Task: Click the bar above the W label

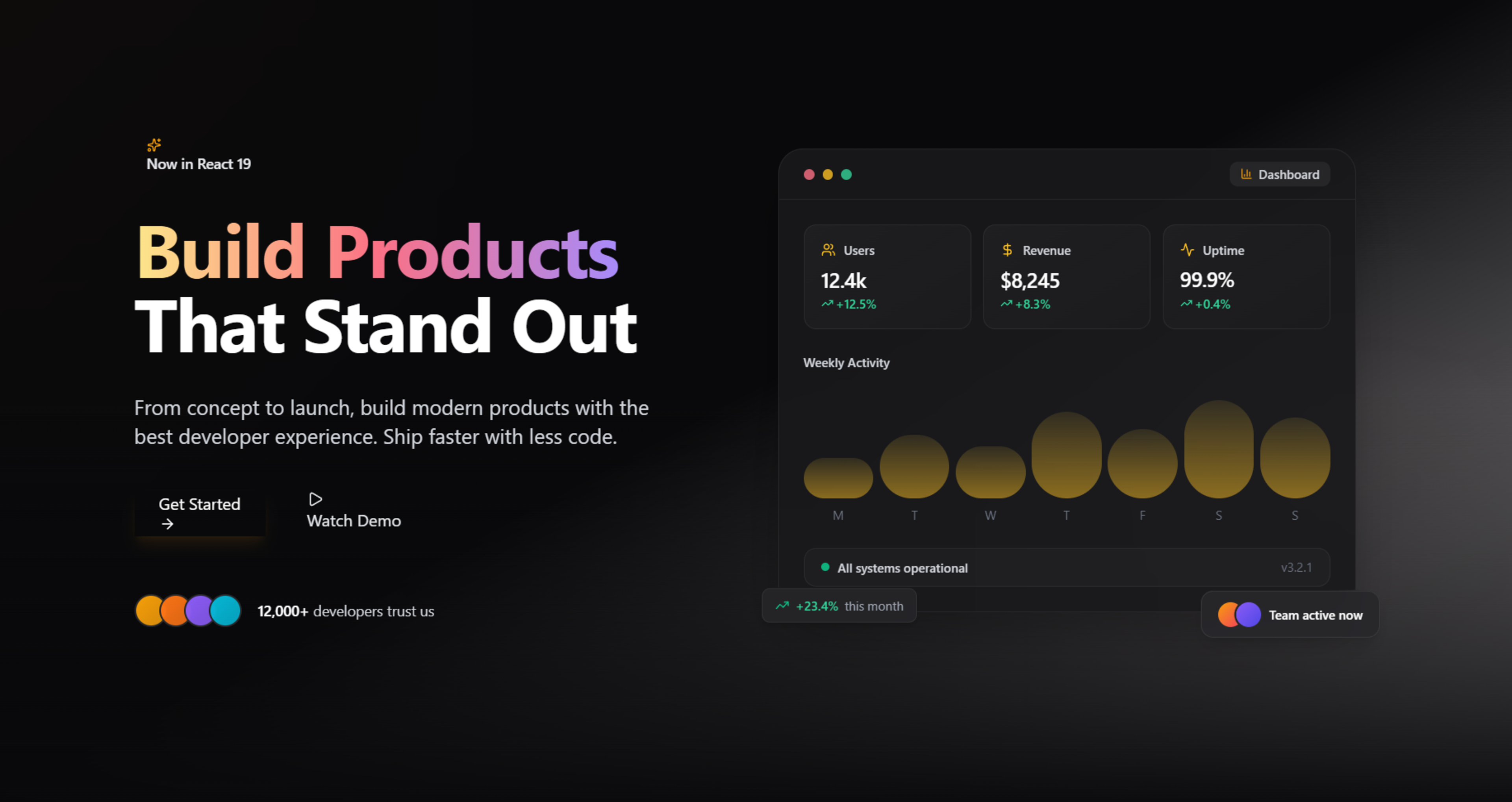Action: pos(990,472)
